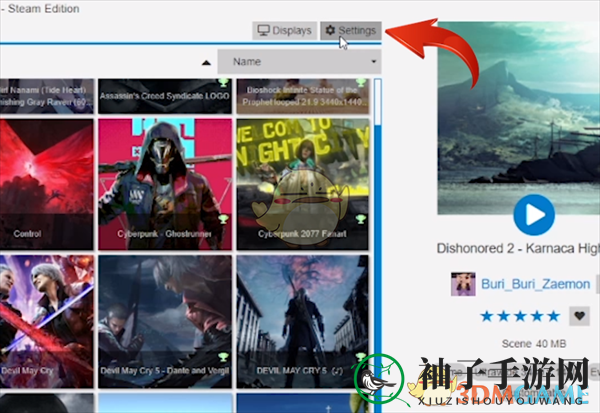Click trophy icon on Cyberpunk - Ghostrunner
The width and height of the screenshot is (600, 413).
click(223, 219)
